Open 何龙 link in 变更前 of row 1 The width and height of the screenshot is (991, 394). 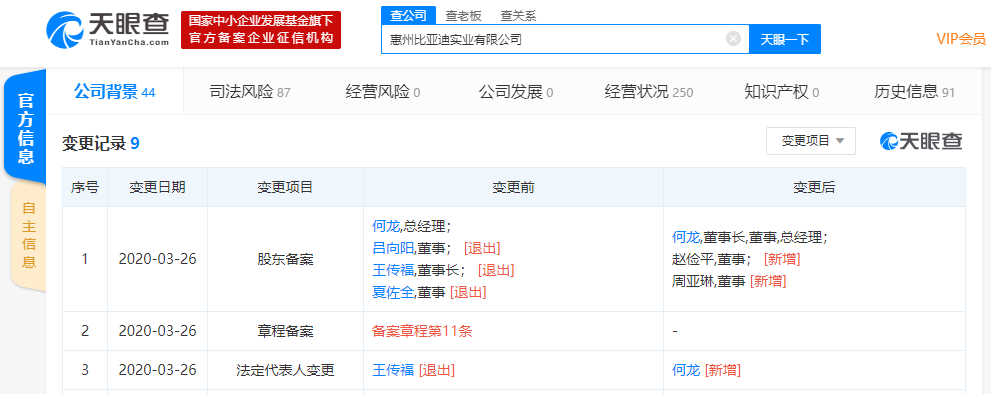(x=385, y=226)
